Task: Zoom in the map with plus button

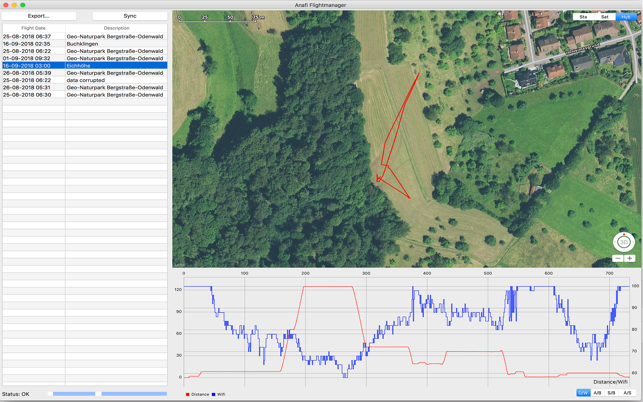Action: click(x=629, y=258)
